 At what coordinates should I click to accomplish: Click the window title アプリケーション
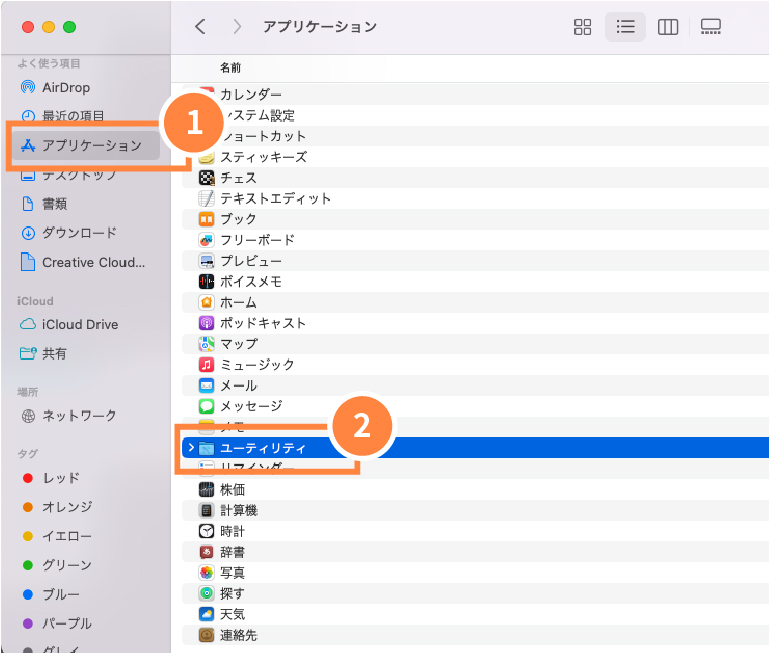[320, 26]
